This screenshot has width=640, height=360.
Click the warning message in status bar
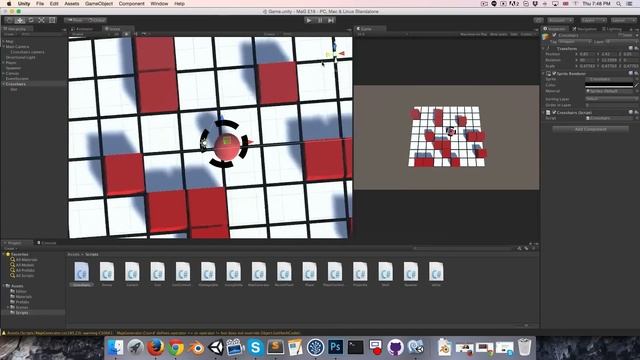coord(154,333)
